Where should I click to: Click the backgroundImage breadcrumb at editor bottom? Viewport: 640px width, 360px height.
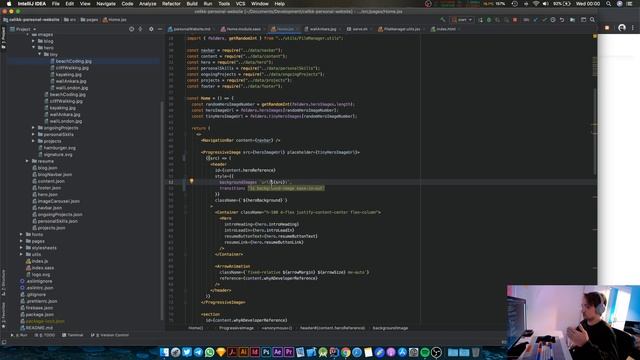(390, 328)
